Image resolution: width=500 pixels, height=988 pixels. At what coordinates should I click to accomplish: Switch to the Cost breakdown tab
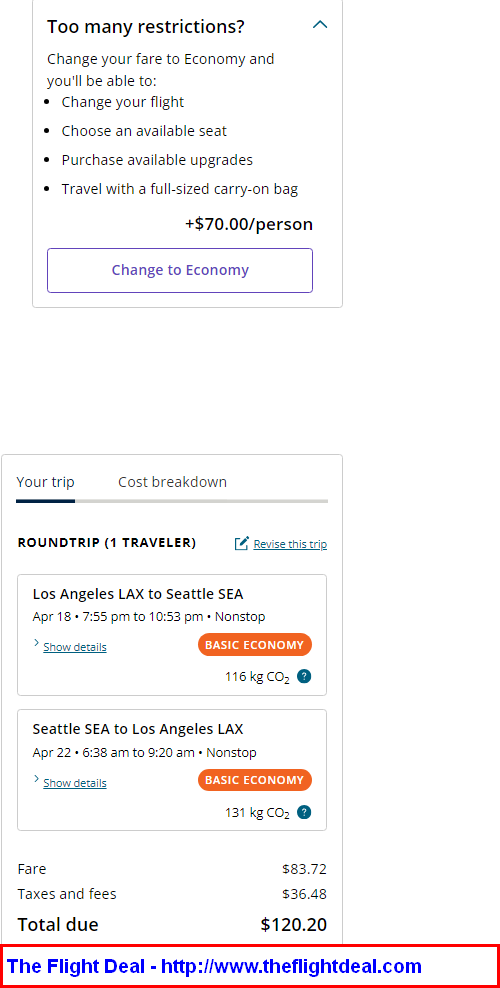tap(173, 482)
